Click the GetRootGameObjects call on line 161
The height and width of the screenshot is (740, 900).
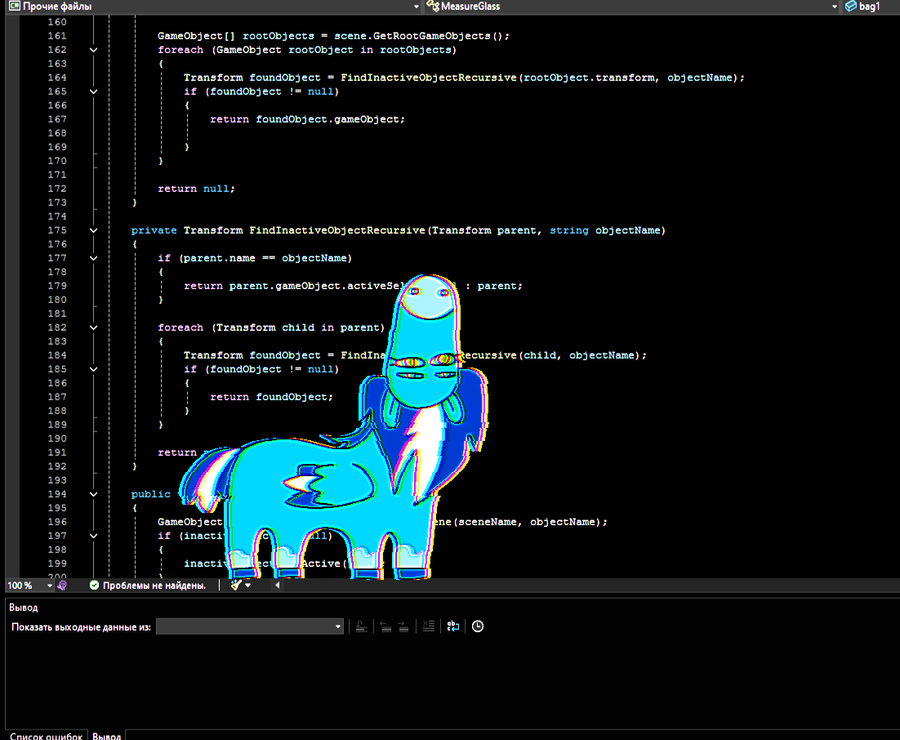coord(432,36)
